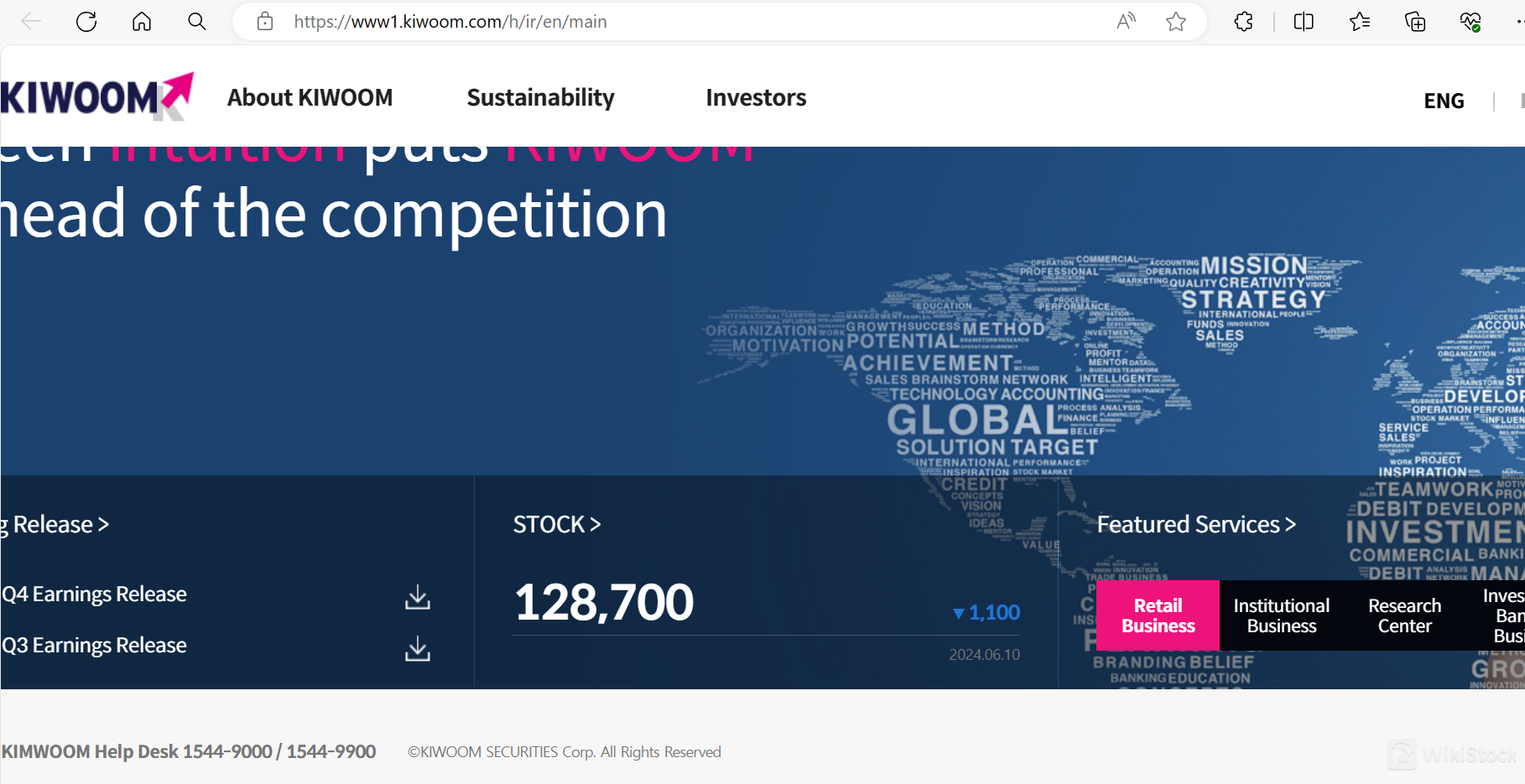Open the favorites list icon
Screen dimensions: 1525x784
tap(1360, 22)
